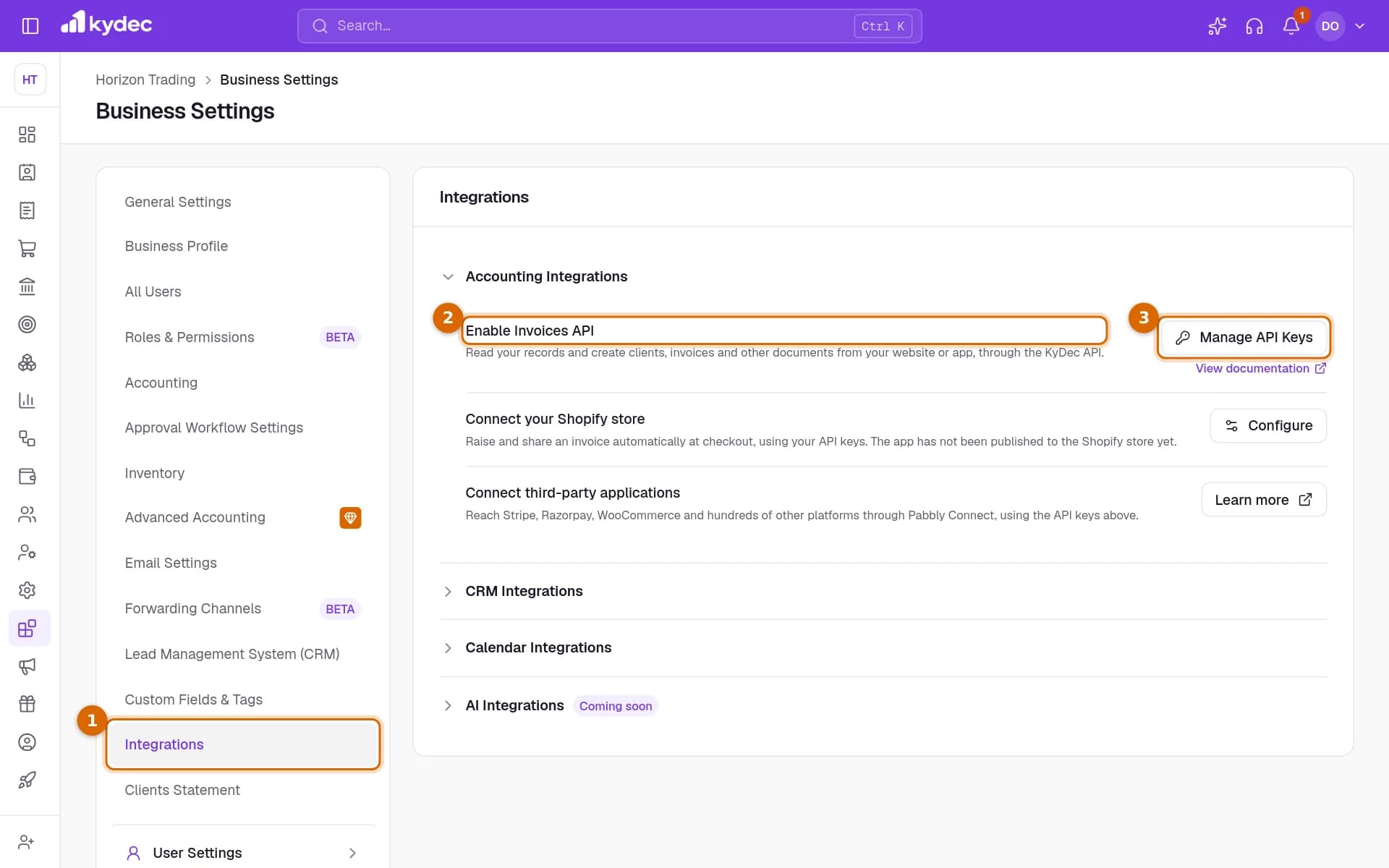This screenshot has width=1389, height=868.
Task: Open the headphones support icon
Action: (1254, 26)
